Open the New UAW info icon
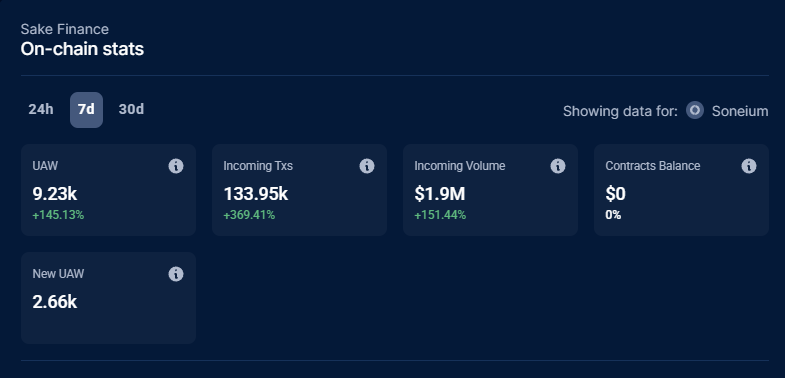Screen dimensions: 785x378 (176, 274)
